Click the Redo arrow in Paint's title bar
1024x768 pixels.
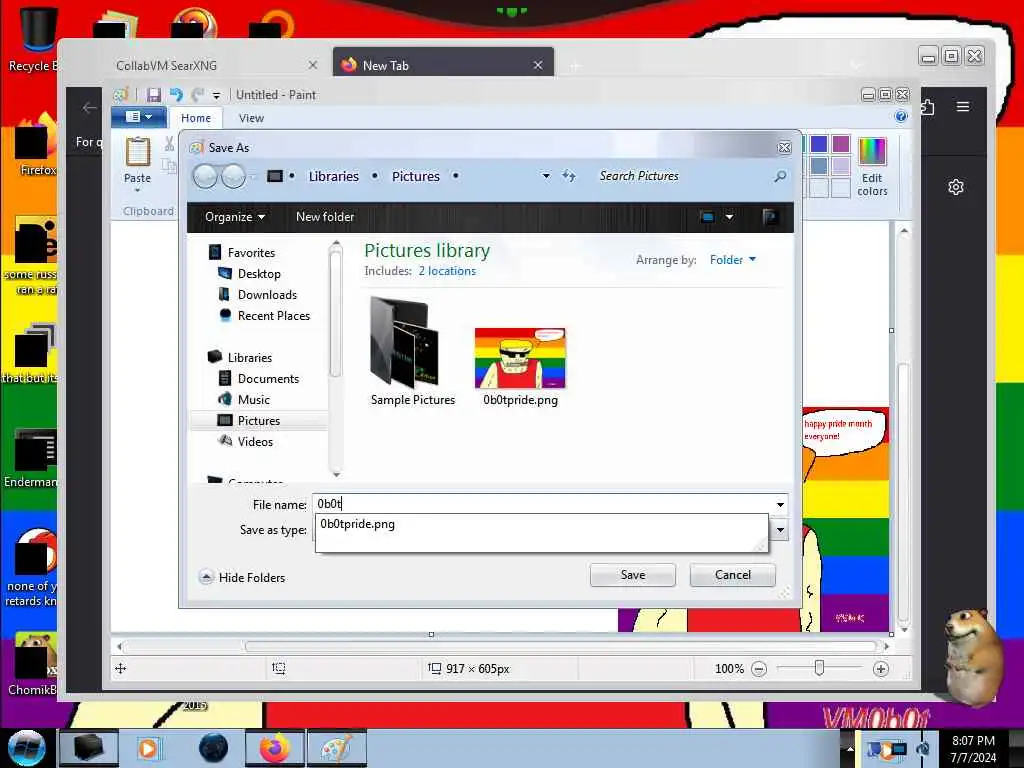[x=198, y=95]
